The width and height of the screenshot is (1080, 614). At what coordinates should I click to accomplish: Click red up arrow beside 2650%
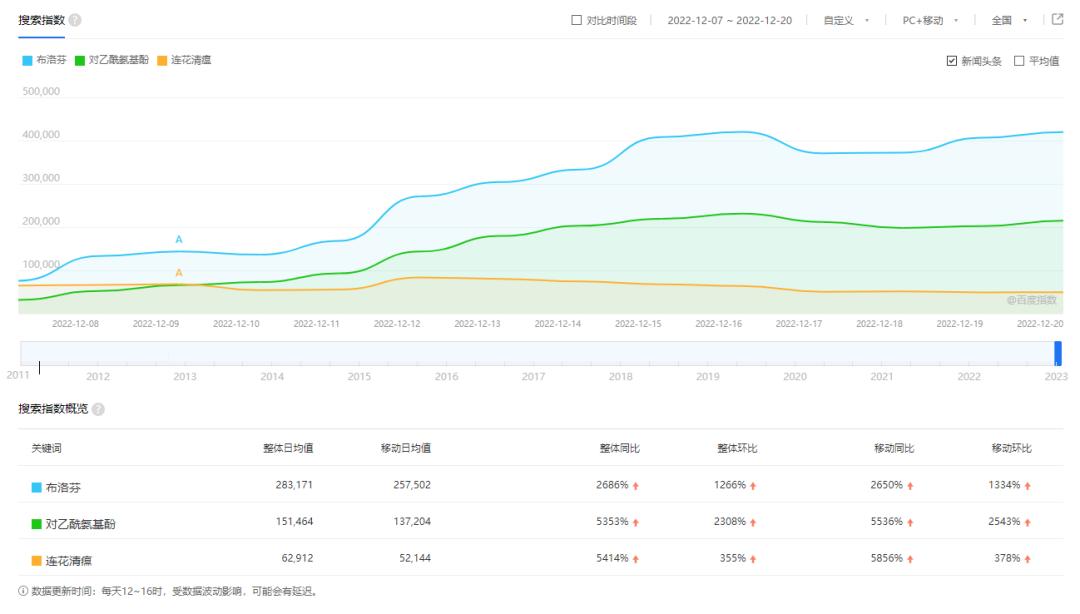(x=911, y=486)
